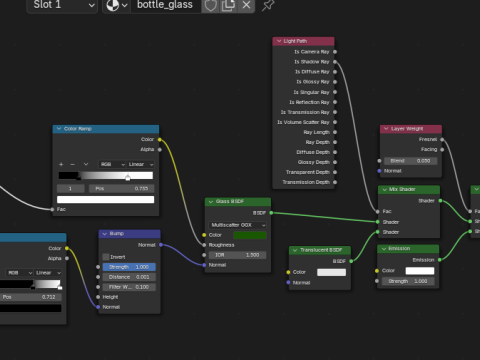Image resolution: width=480 pixels, height=360 pixels.
Task: Click the Layer Weight Fresnel output socket
Action: point(442,139)
